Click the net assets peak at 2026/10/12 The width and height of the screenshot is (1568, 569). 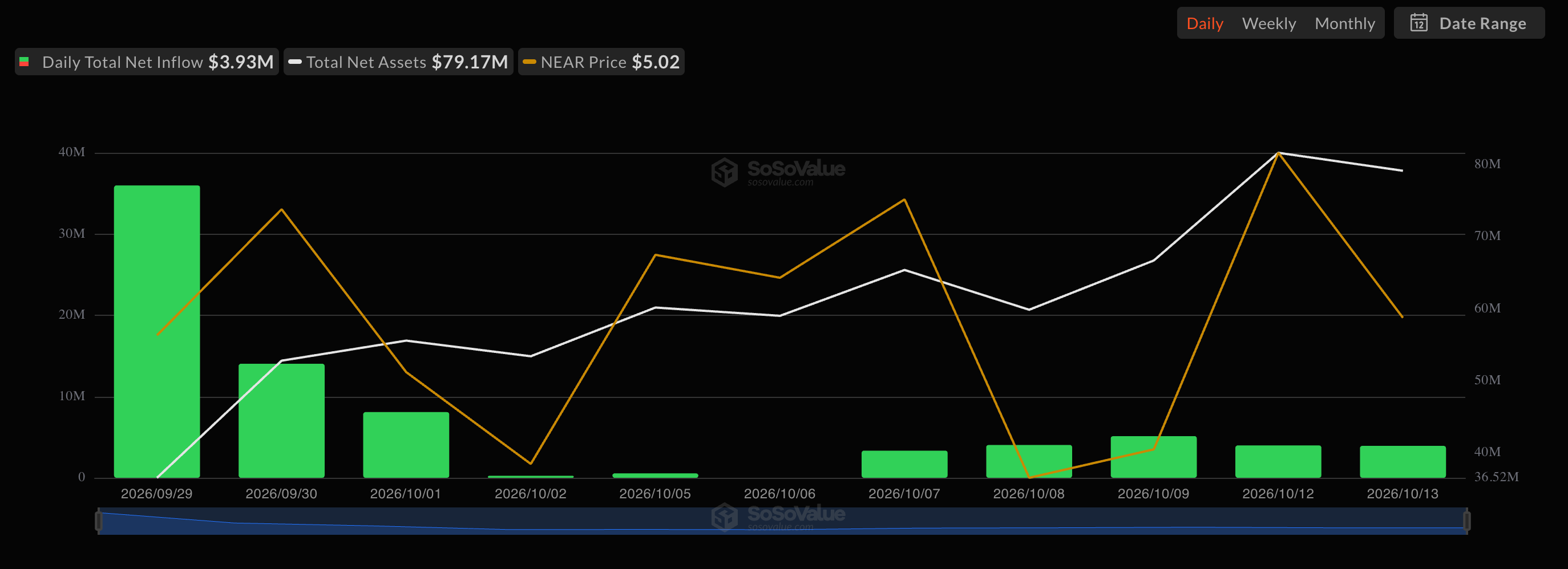click(x=1278, y=153)
